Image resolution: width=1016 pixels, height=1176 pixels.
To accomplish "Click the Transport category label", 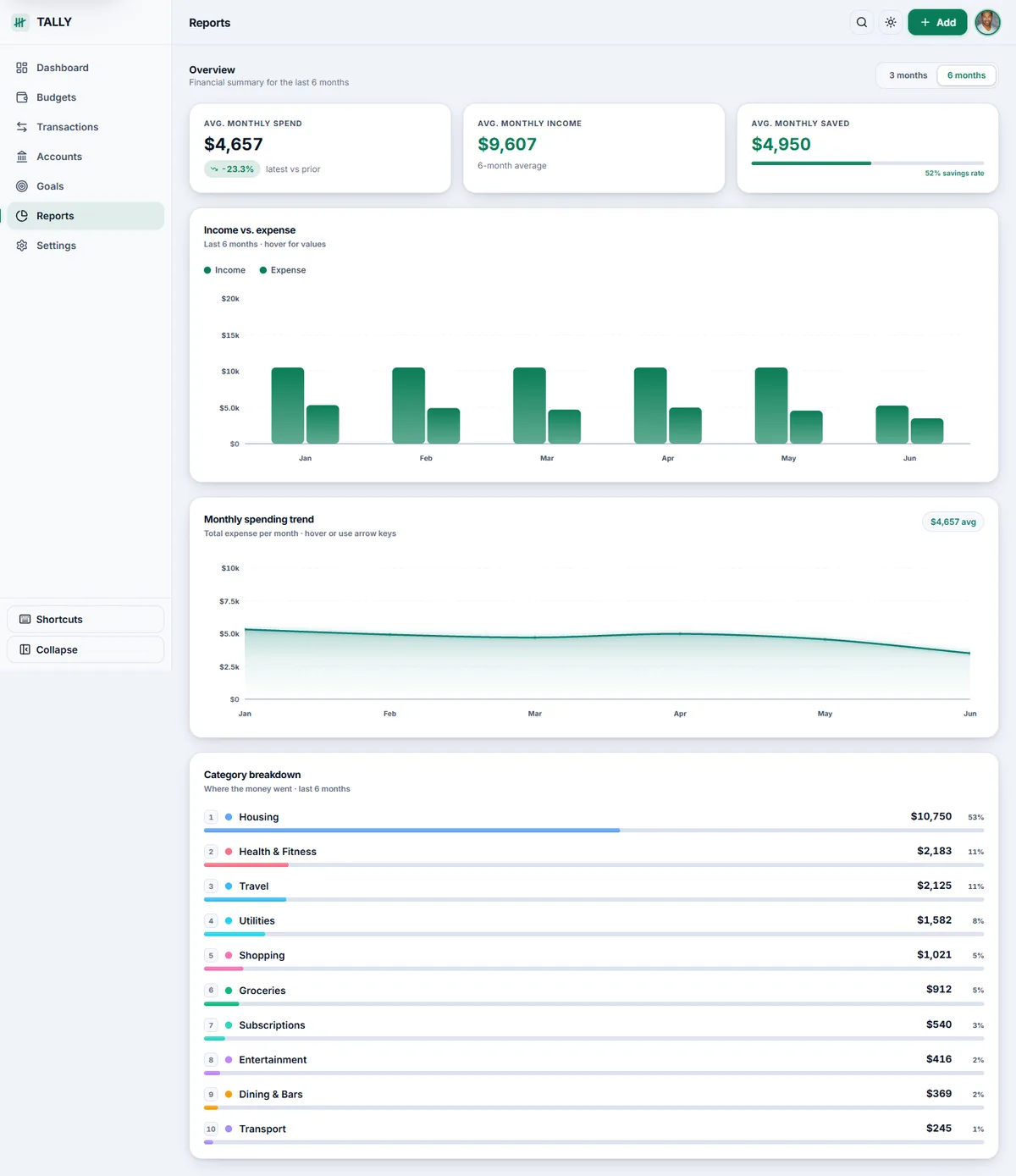I will tap(262, 1129).
